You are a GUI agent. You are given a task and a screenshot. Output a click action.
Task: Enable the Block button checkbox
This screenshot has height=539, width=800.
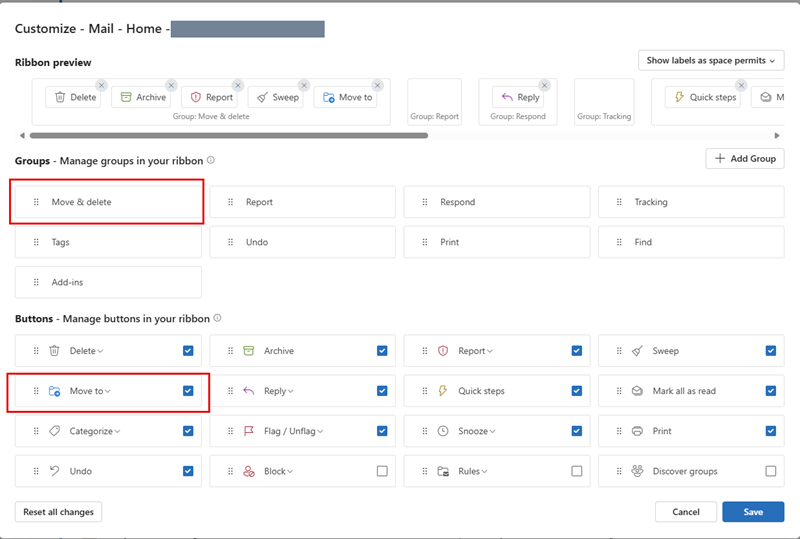point(382,471)
